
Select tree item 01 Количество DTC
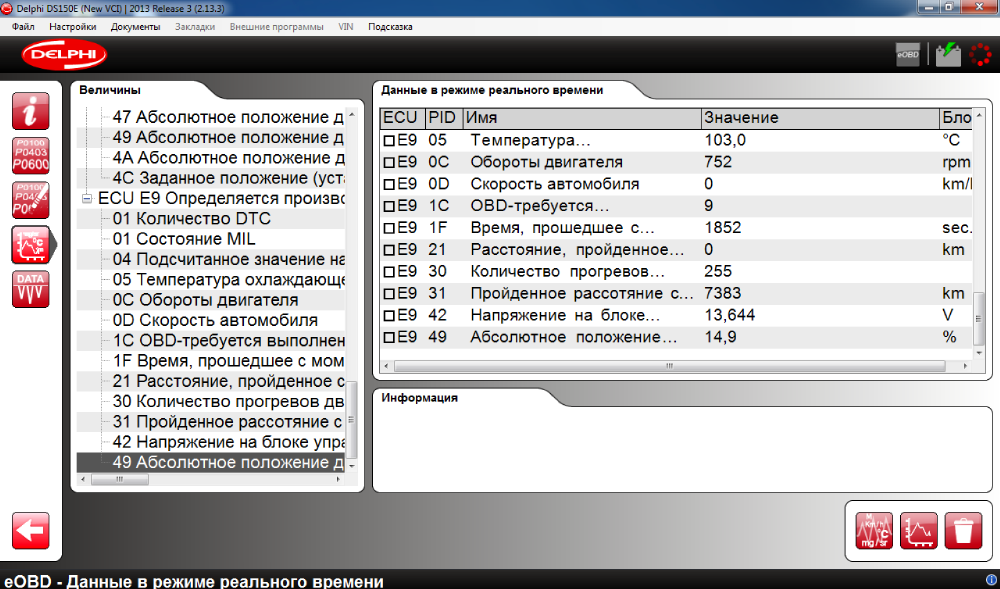click(x=192, y=219)
